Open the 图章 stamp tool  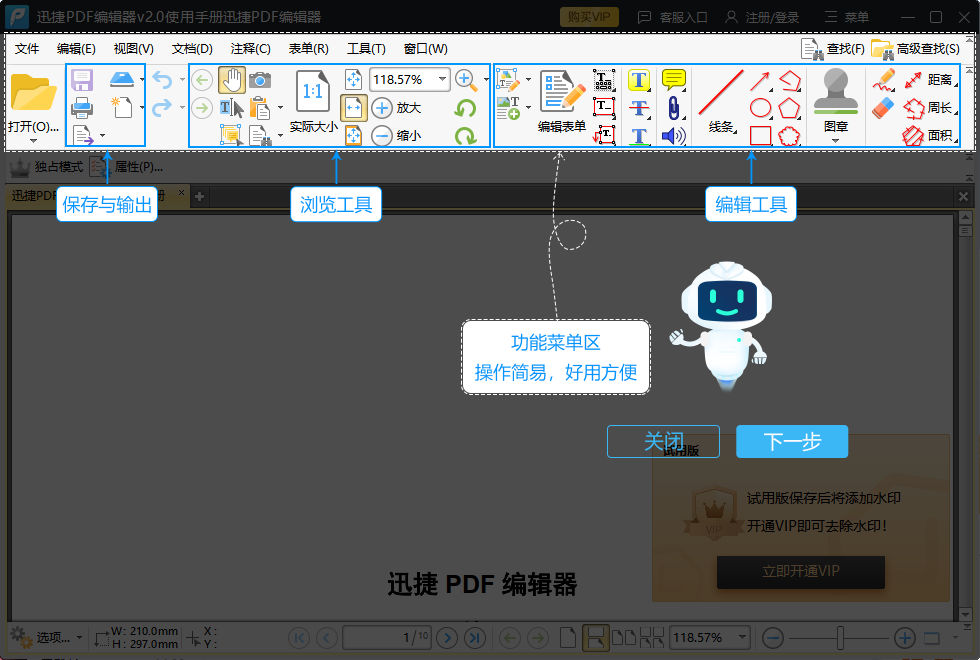point(836,100)
